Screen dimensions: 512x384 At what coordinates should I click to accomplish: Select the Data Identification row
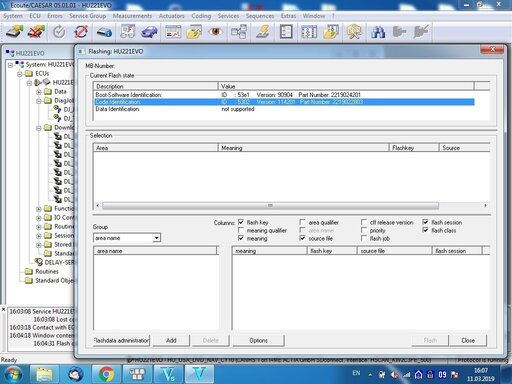[x=284, y=109]
